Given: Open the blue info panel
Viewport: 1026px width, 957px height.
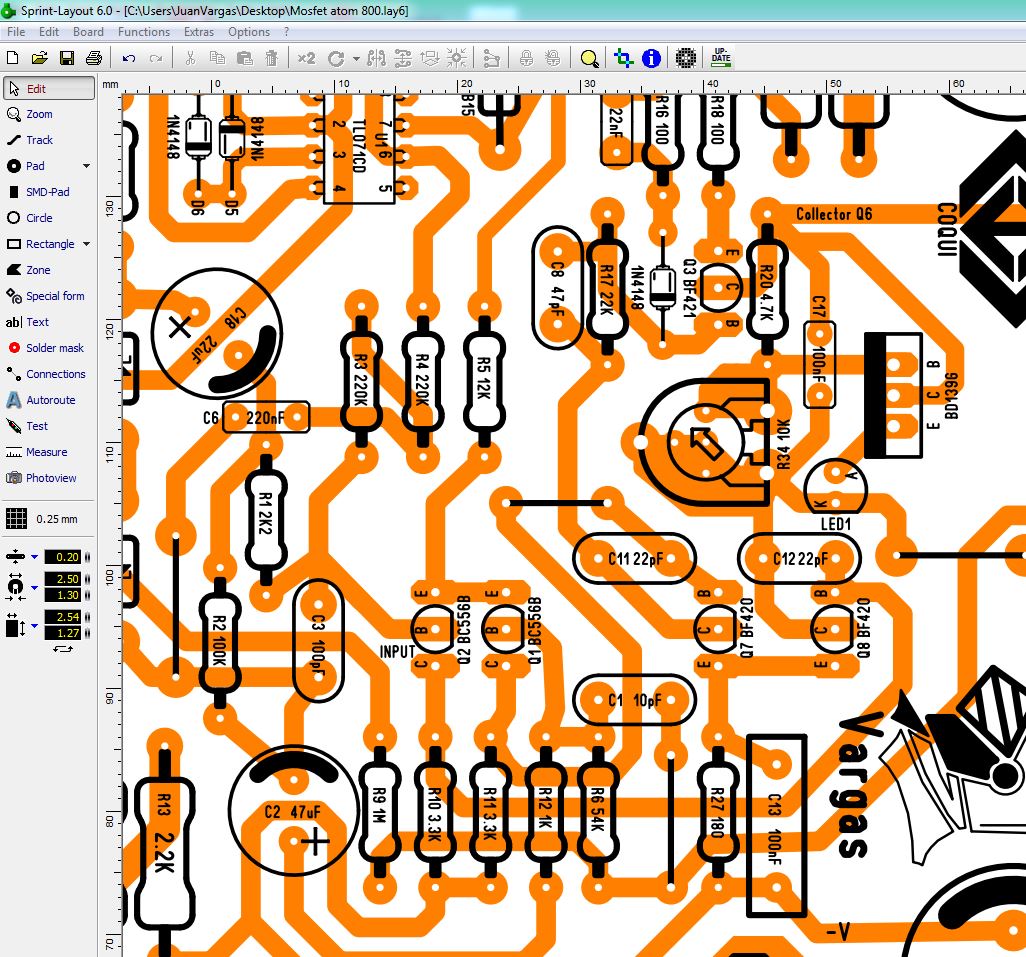Looking at the screenshot, I should click(651, 58).
